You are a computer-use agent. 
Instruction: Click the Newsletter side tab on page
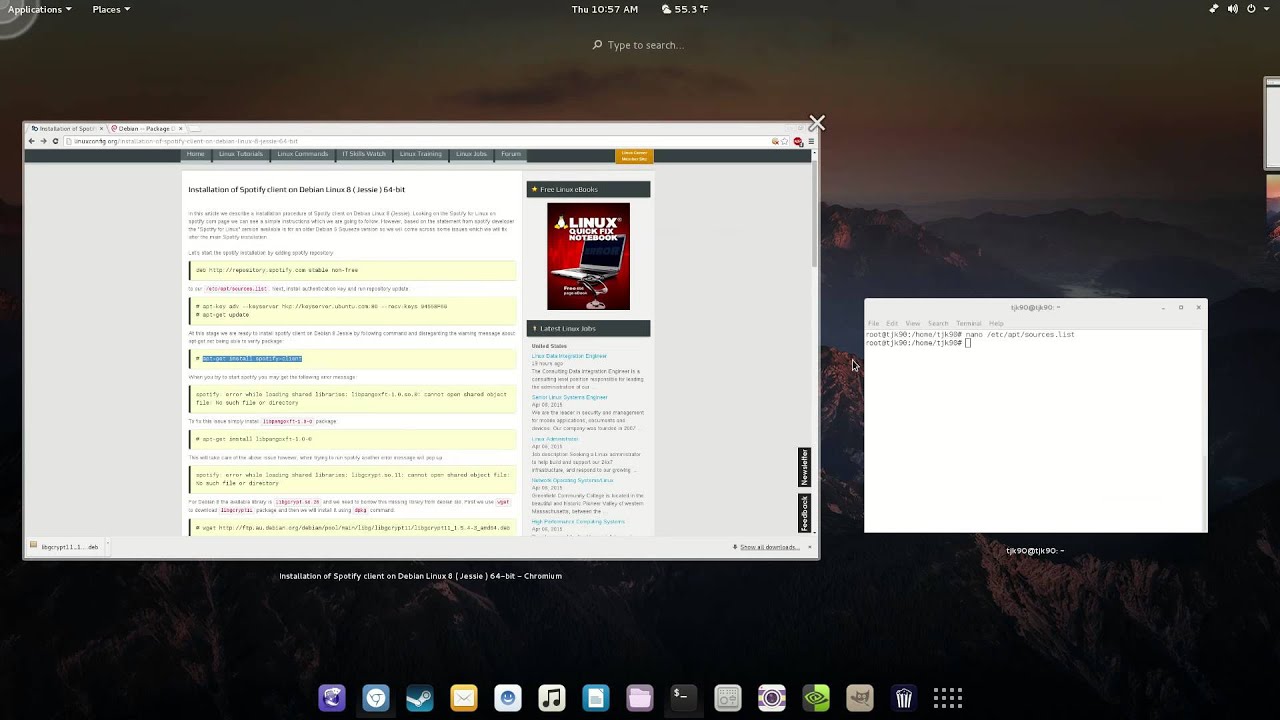[804, 468]
